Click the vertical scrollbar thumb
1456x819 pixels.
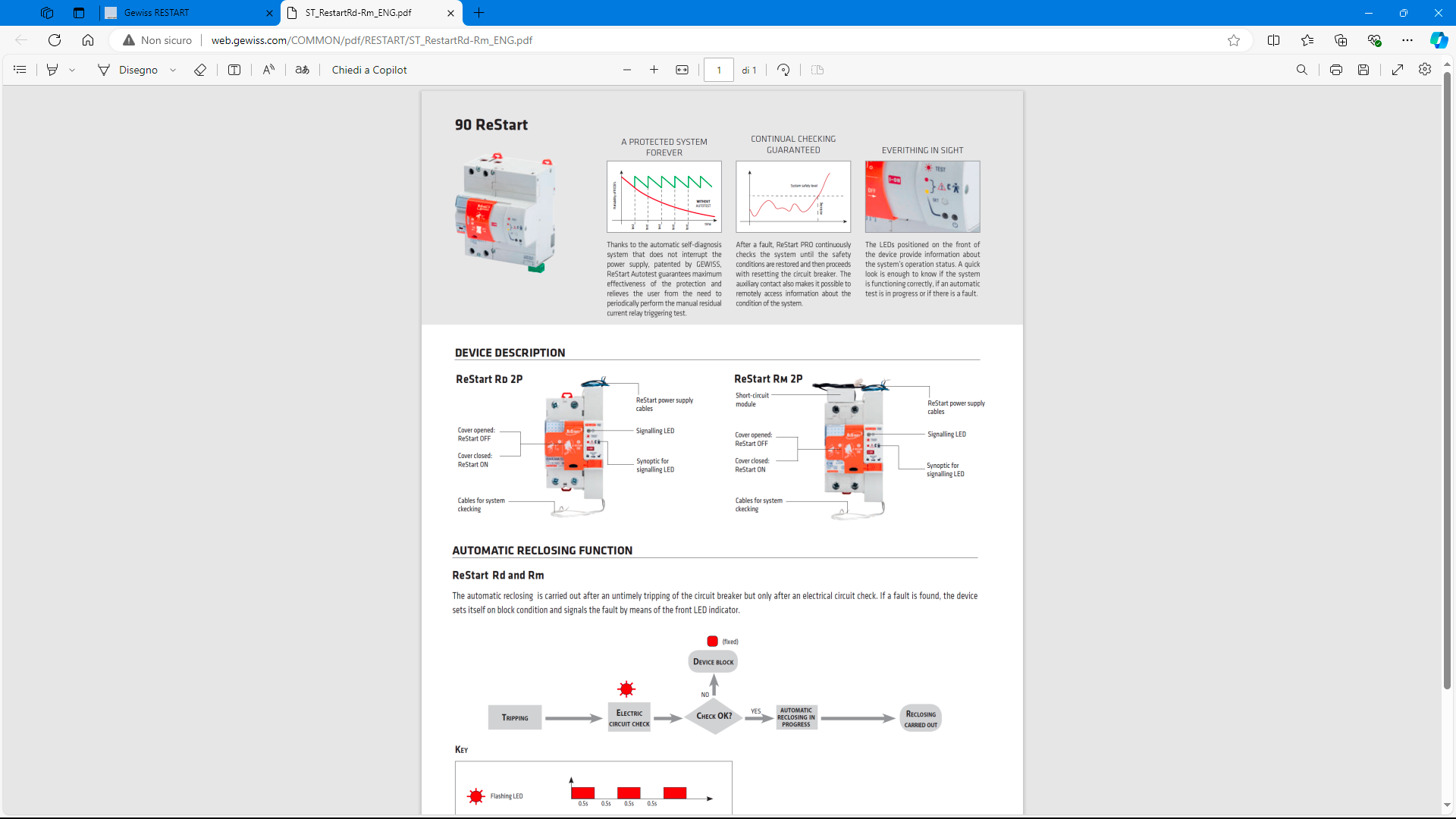(1447, 379)
